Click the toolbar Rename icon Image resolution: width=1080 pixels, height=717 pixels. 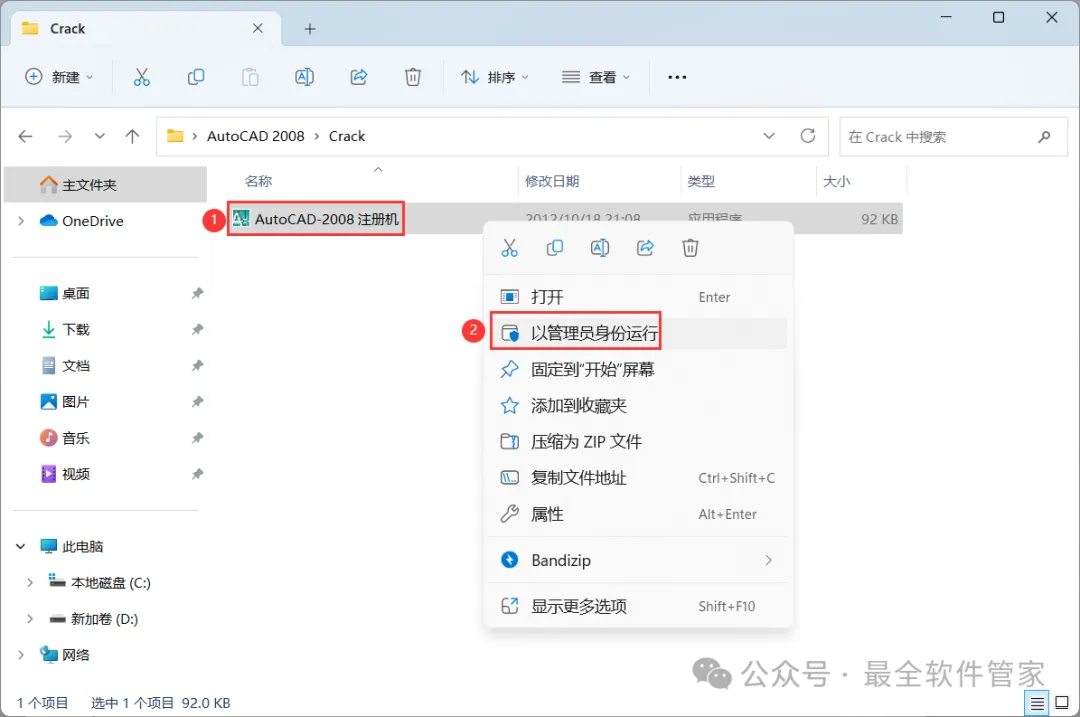[304, 77]
